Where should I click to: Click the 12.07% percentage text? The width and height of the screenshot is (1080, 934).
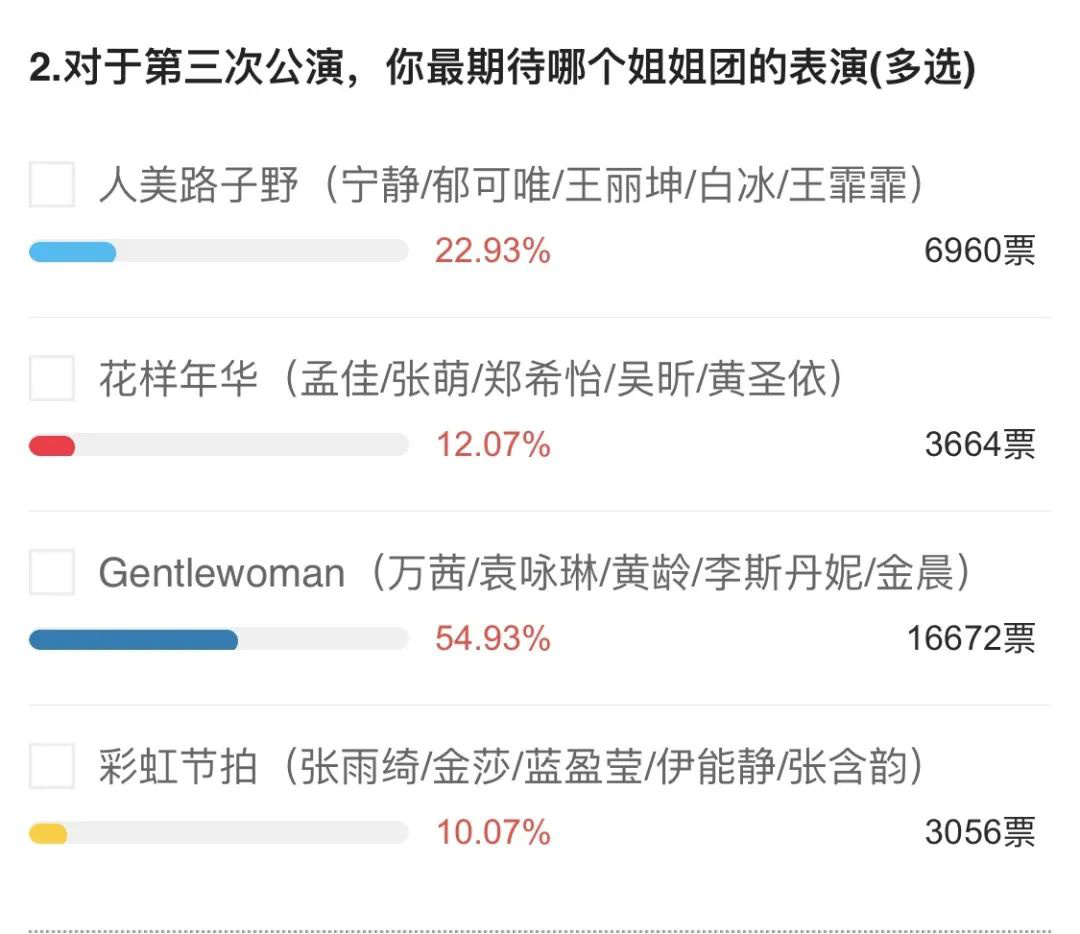pos(493,444)
